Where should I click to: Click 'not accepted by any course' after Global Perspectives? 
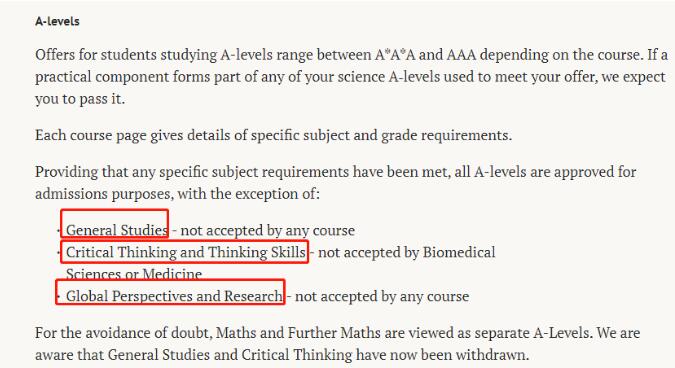[382, 296]
